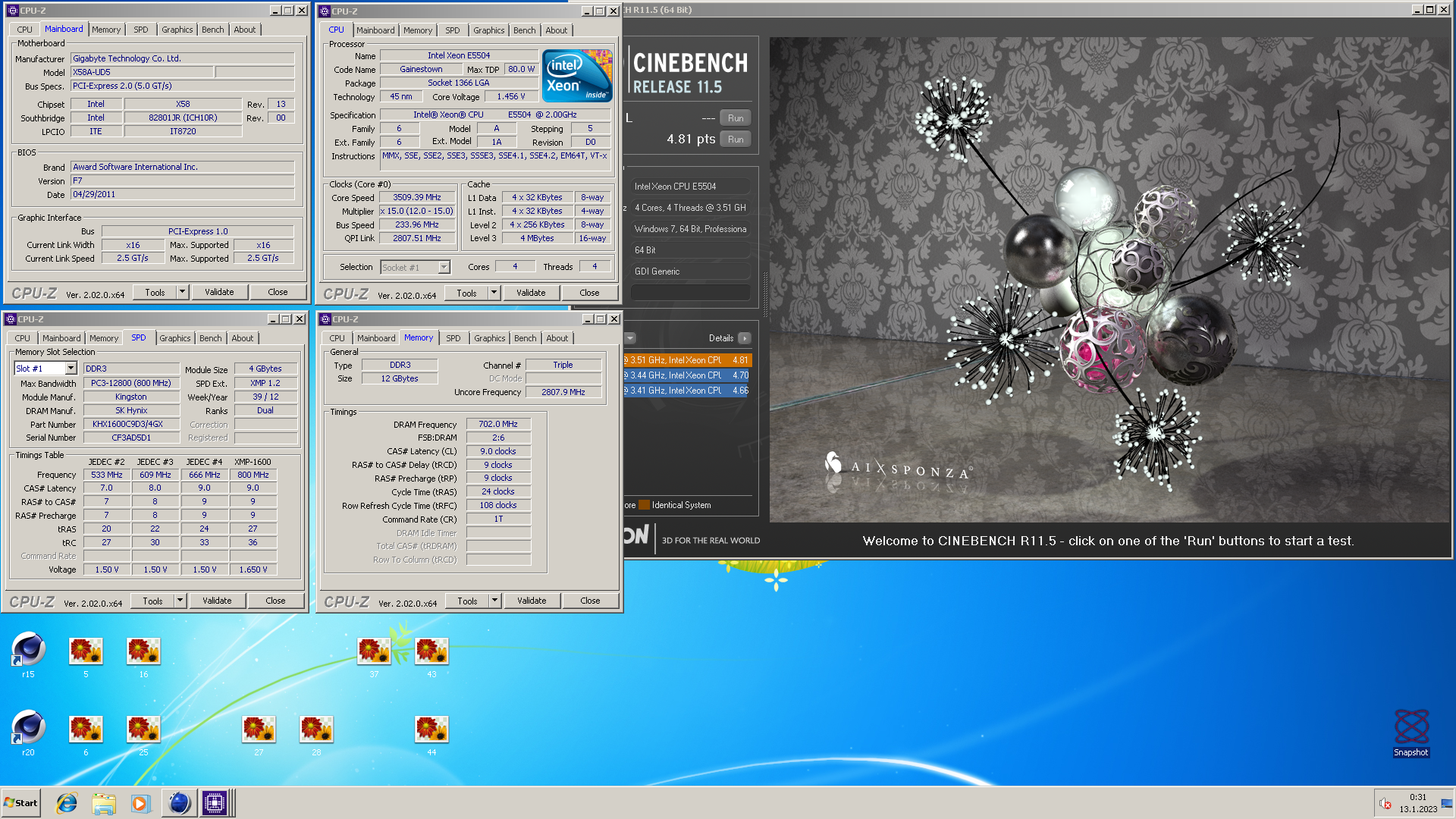The height and width of the screenshot is (819, 1456).
Task: Click the network tray icon with red x
Action: tap(1385, 804)
